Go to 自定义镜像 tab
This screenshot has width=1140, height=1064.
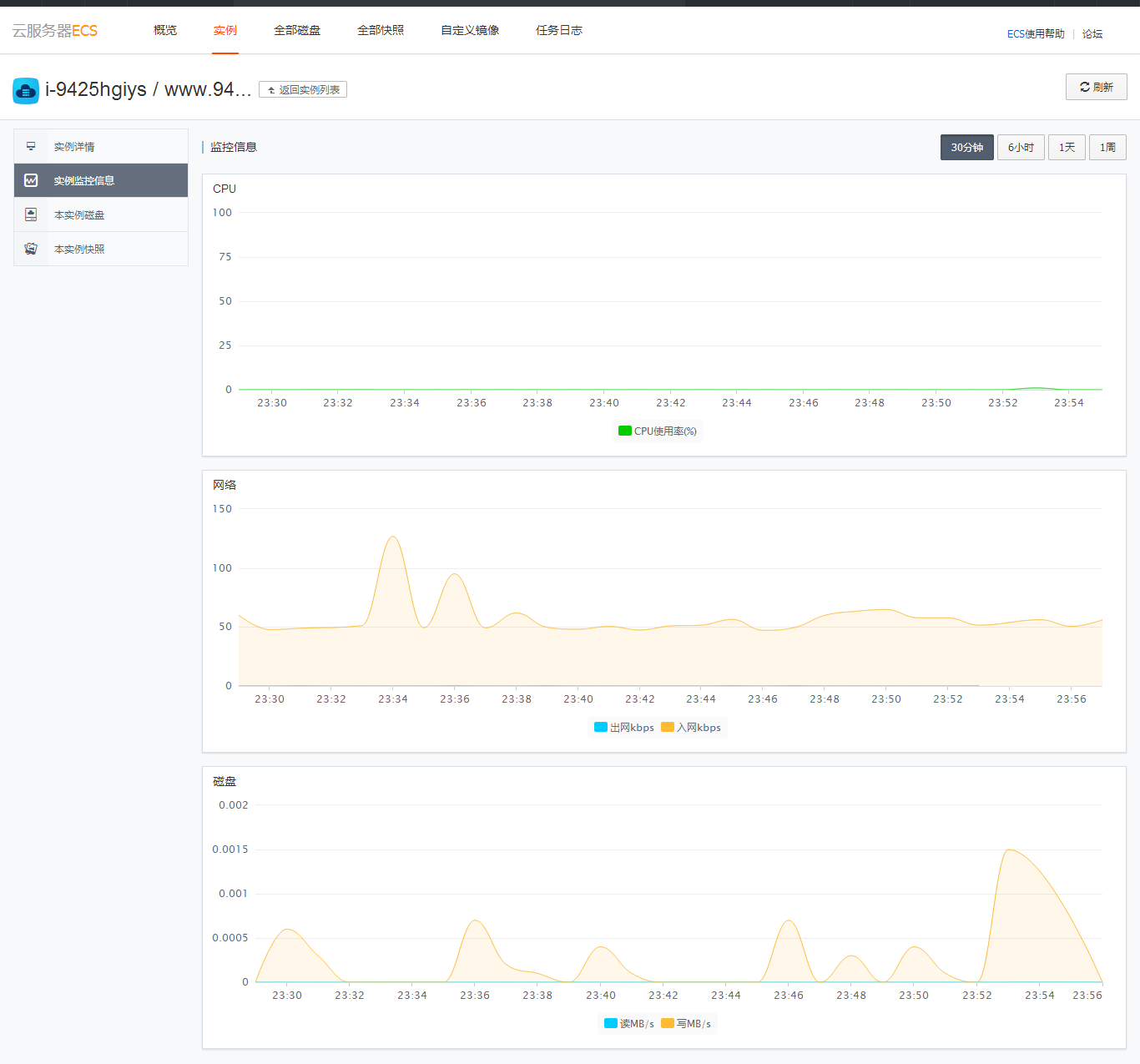(x=471, y=30)
